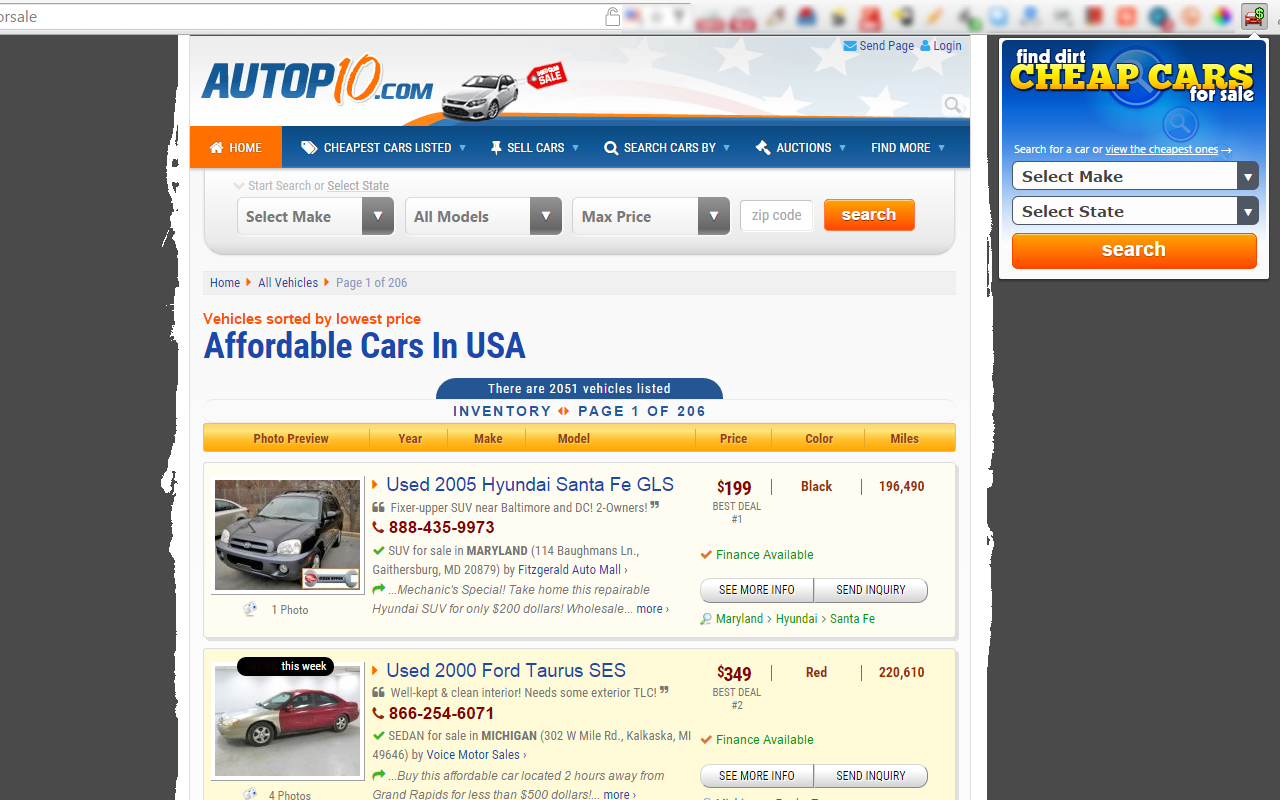The height and width of the screenshot is (800, 1280).
Task: Click All Vehicles in the breadcrumb
Action: [x=288, y=283]
